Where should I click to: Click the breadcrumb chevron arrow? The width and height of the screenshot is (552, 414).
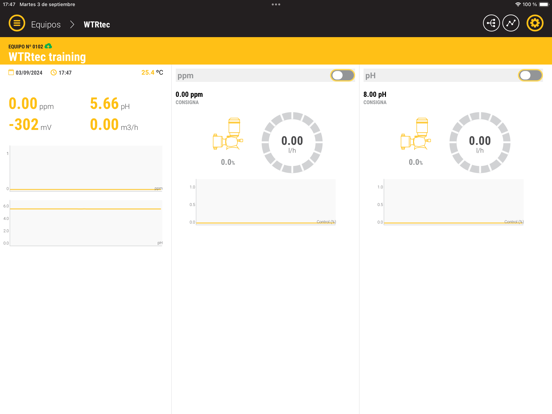[72, 25]
